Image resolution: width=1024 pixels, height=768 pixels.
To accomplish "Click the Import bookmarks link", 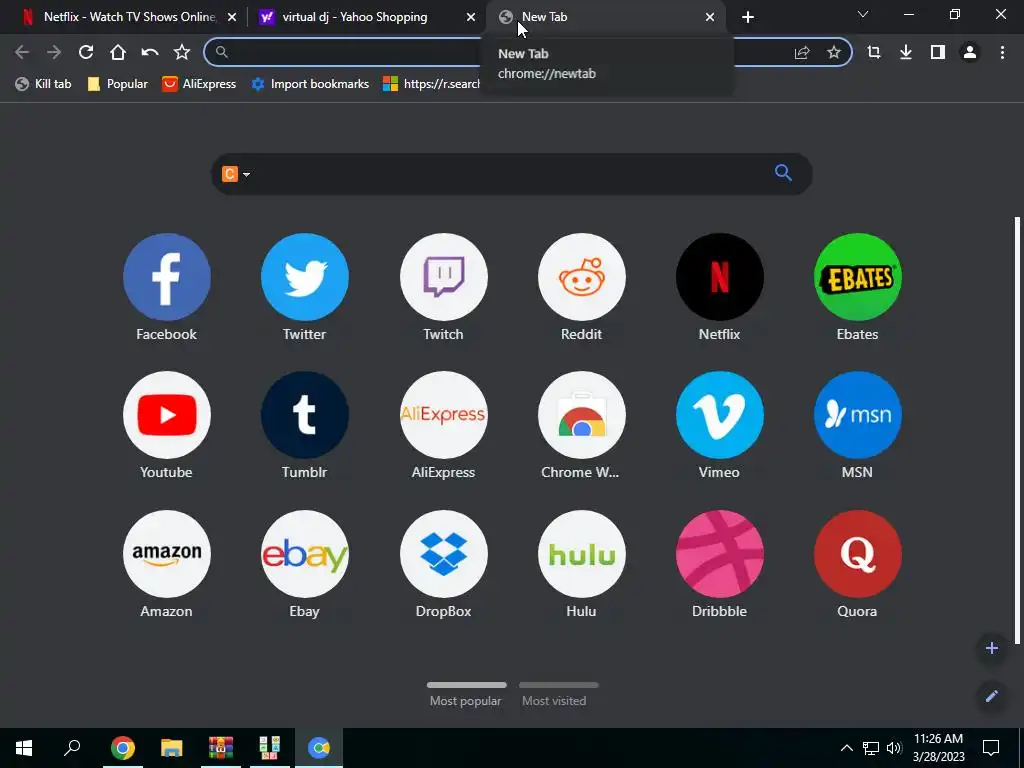I will (310, 84).
